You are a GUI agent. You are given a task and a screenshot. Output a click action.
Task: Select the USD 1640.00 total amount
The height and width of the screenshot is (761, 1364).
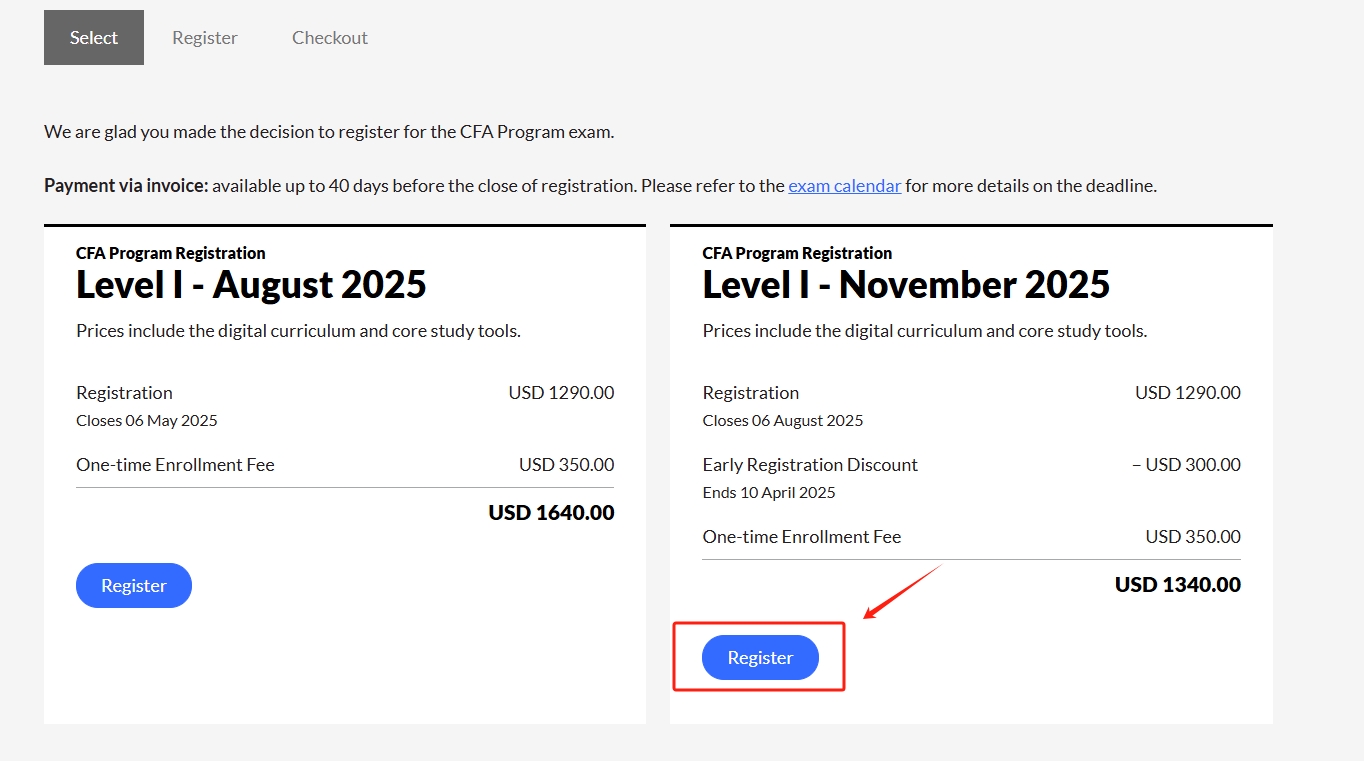pyautogui.click(x=551, y=513)
